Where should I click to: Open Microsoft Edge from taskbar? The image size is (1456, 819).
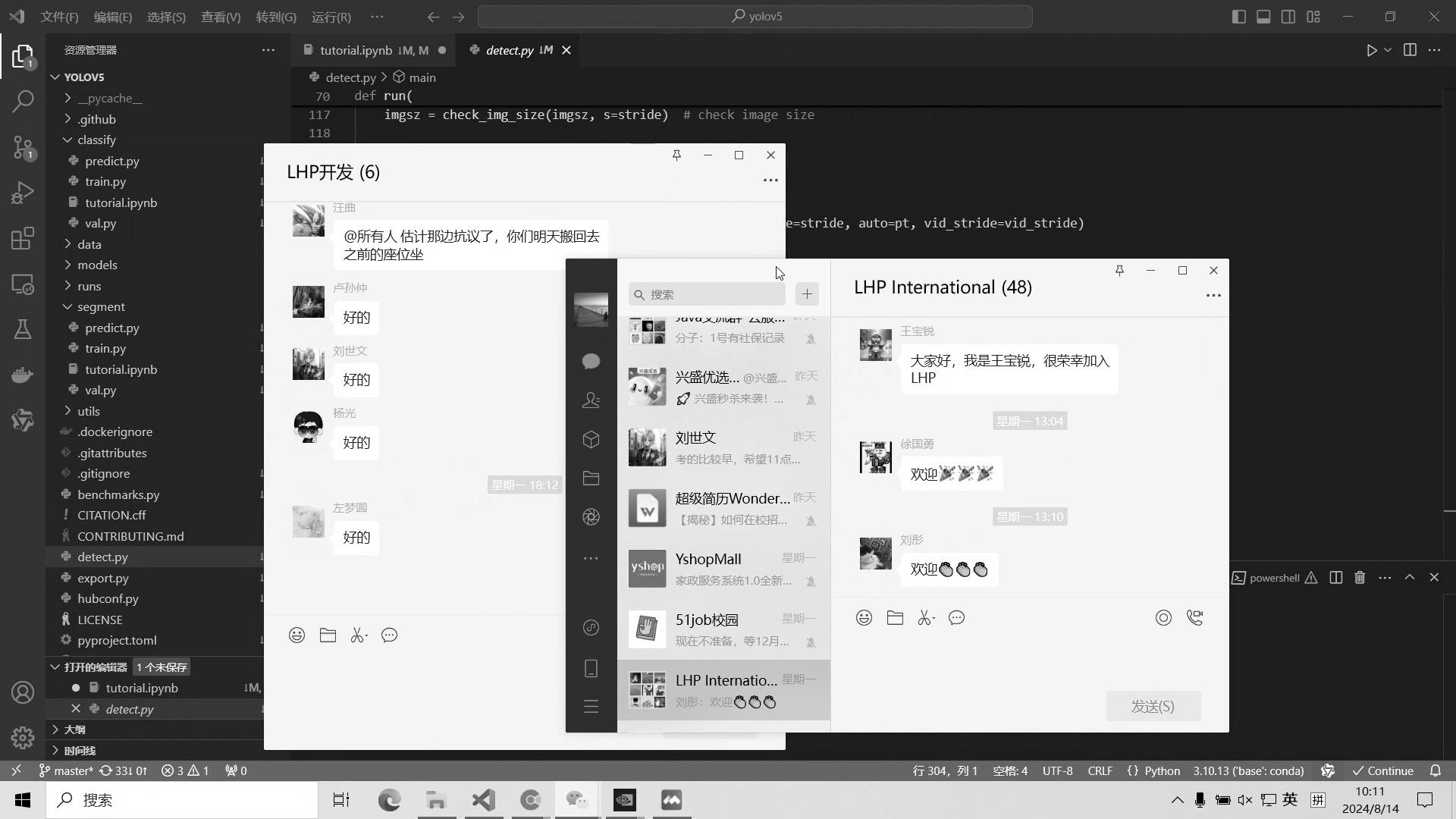coord(389,800)
